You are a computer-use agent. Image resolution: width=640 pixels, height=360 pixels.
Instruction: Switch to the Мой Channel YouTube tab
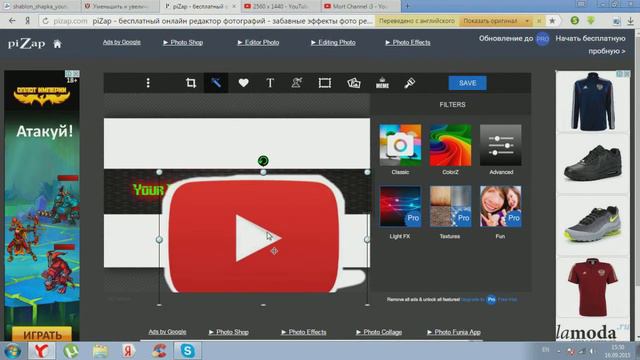click(360, 7)
